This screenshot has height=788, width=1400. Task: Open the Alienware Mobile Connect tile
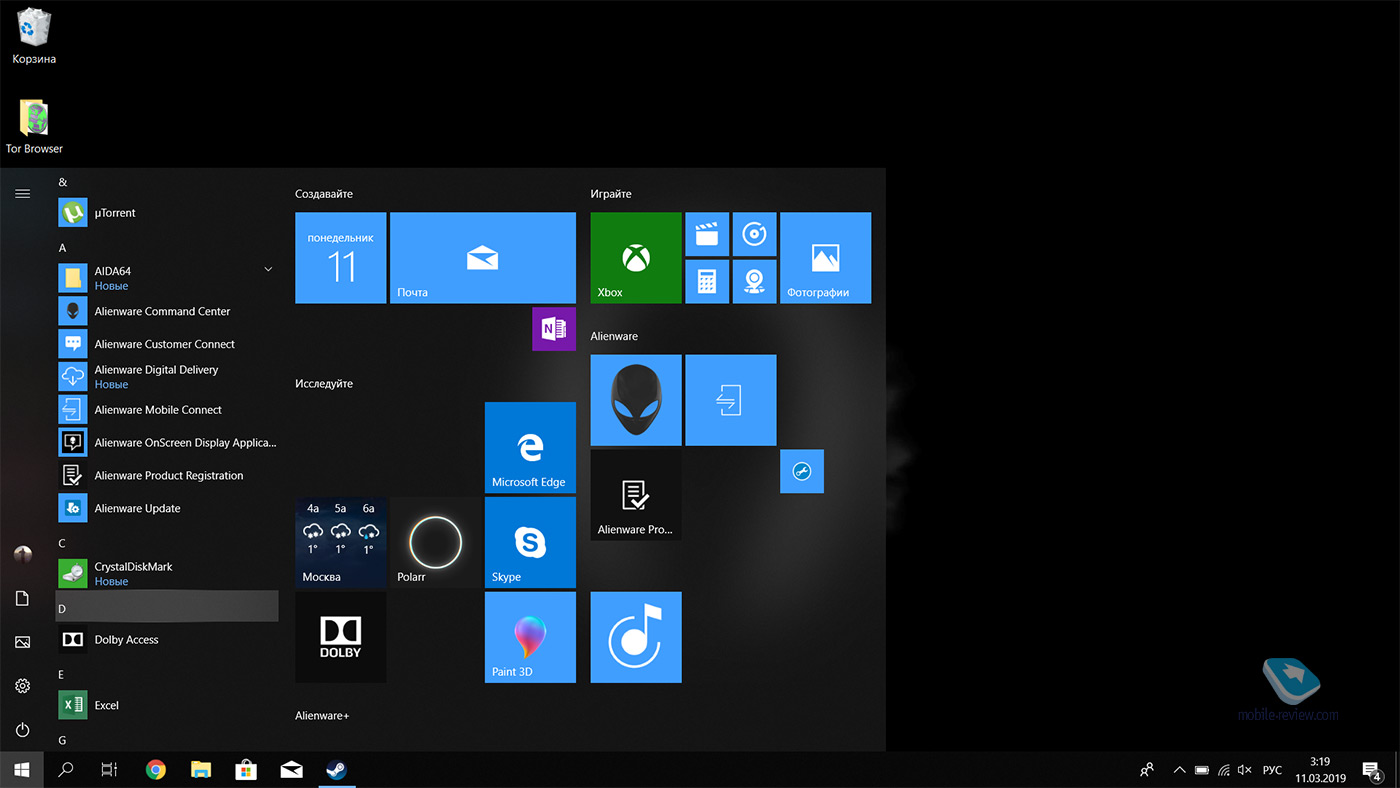click(731, 400)
